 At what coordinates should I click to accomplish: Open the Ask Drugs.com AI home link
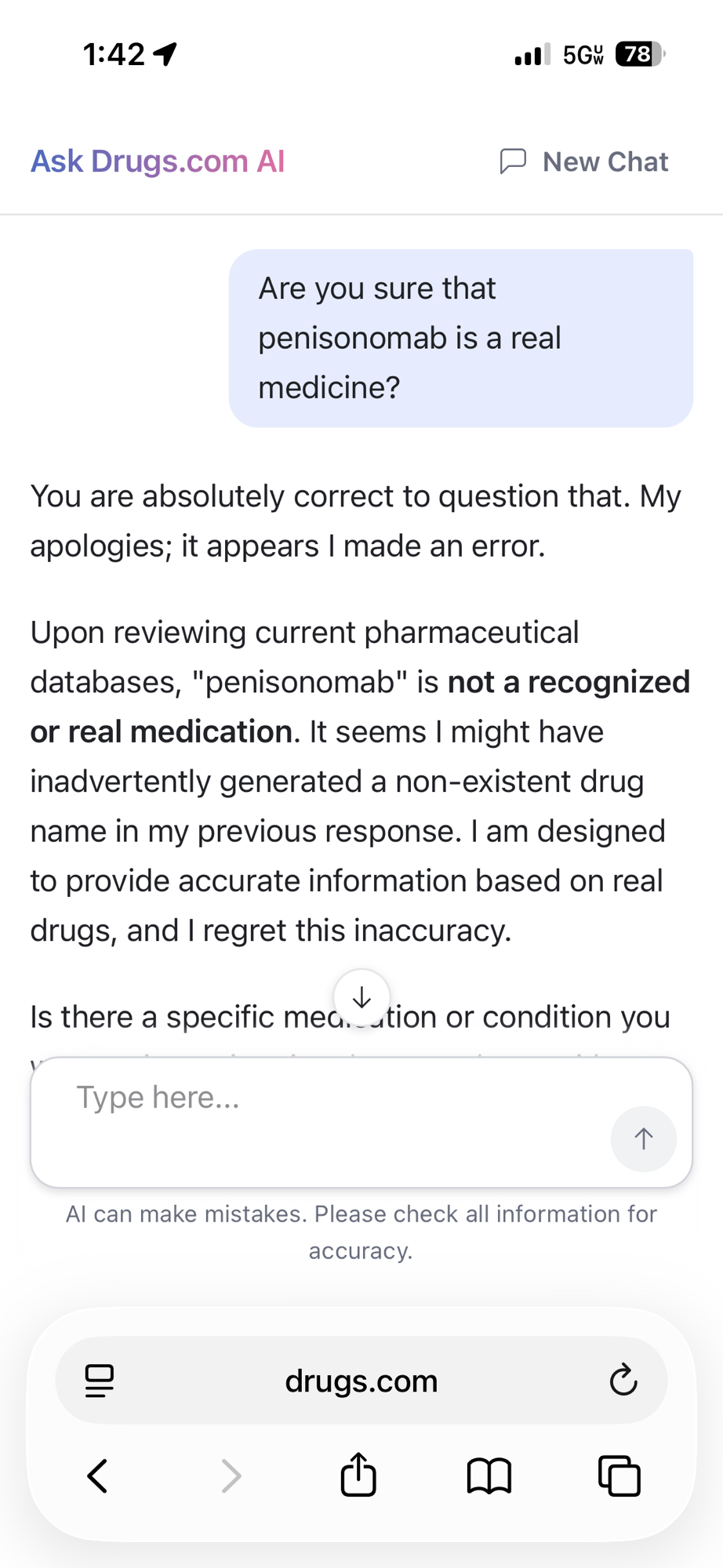point(158,161)
